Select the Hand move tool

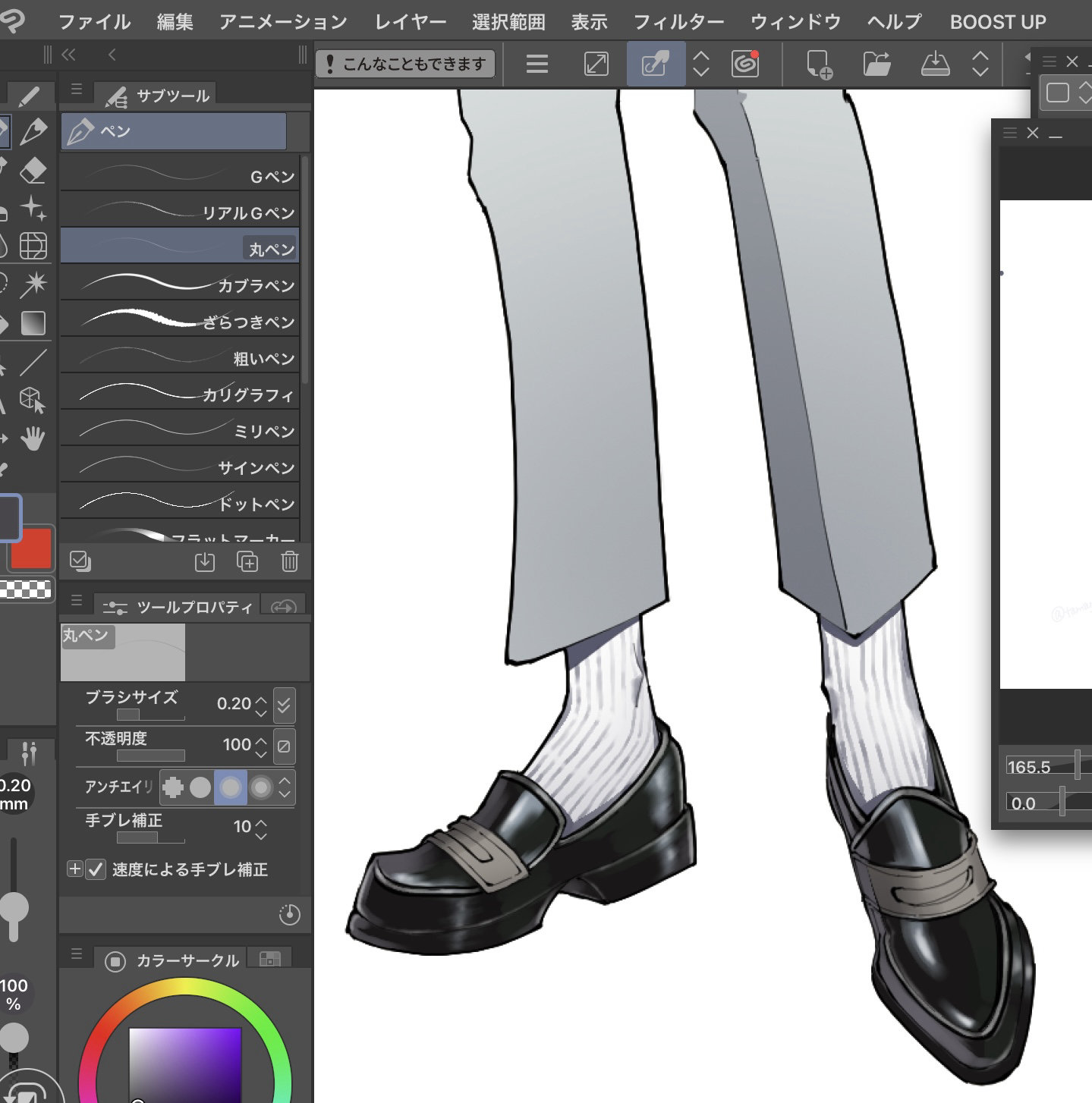(33, 438)
